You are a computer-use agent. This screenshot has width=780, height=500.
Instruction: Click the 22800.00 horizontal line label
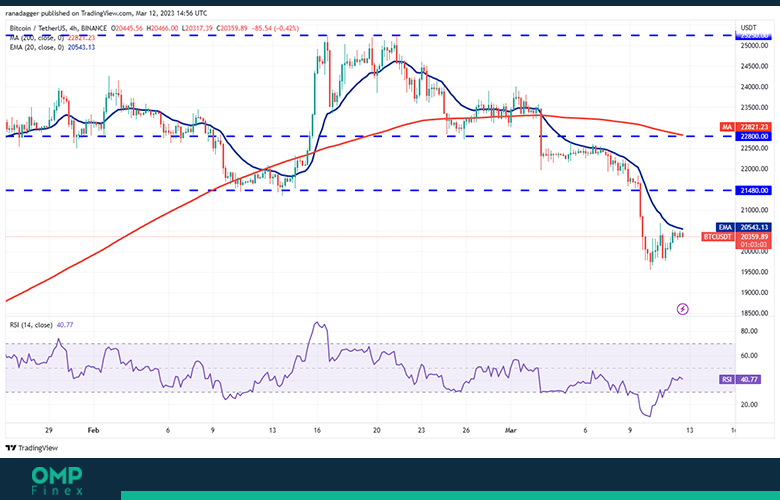click(753, 136)
